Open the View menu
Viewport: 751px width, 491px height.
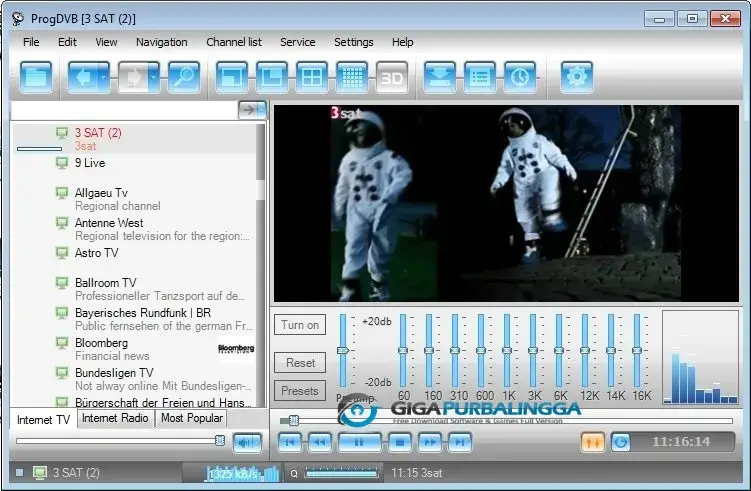[106, 42]
